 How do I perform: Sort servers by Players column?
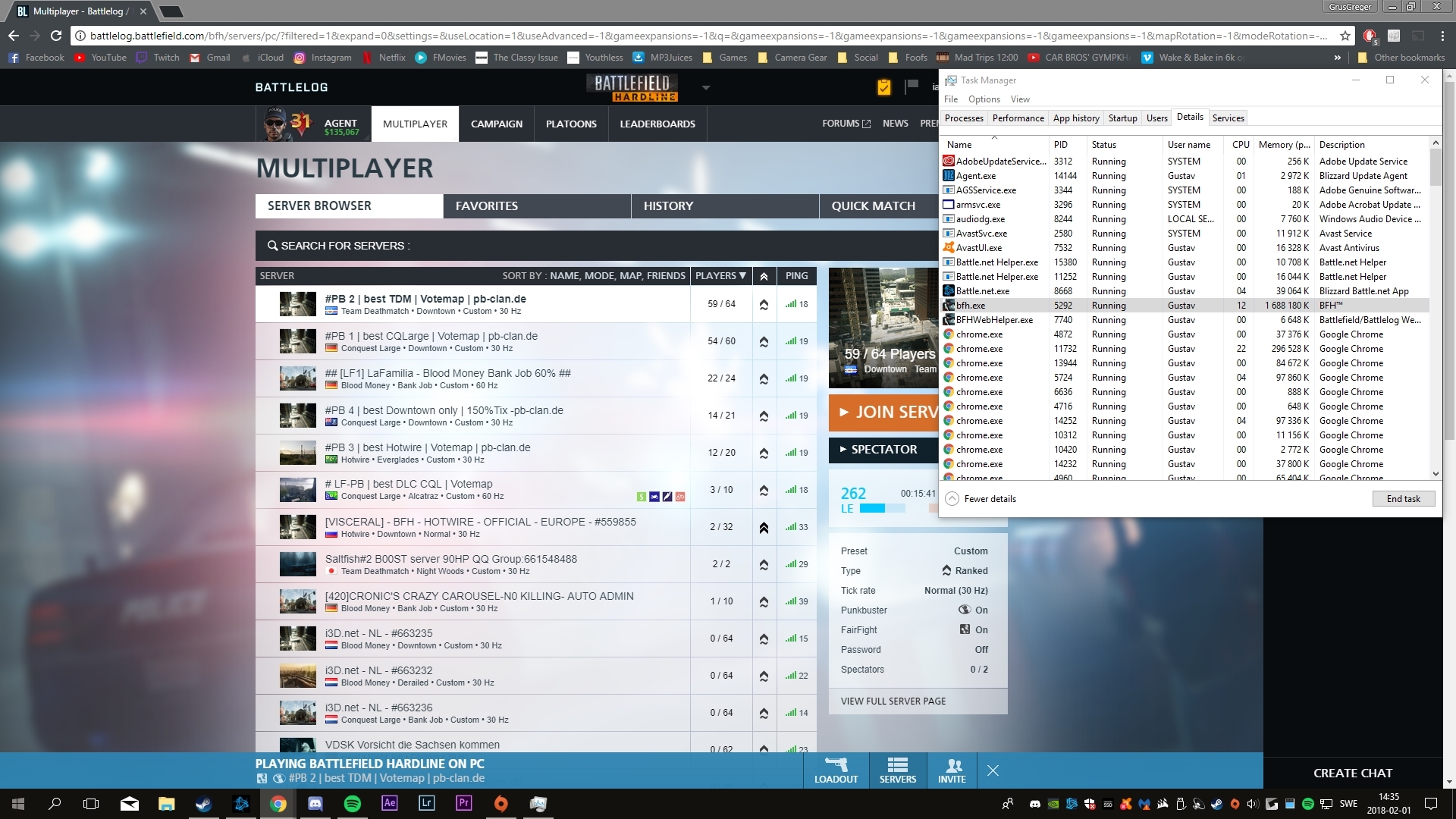click(x=720, y=275)
